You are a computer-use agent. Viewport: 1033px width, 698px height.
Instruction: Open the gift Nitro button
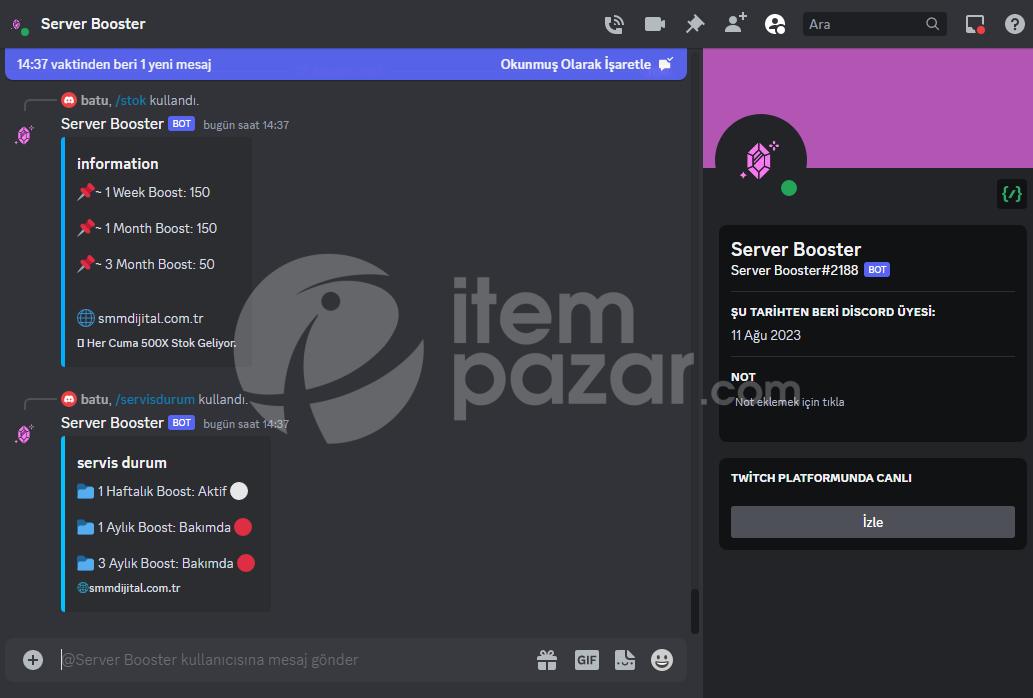point(547,660)
